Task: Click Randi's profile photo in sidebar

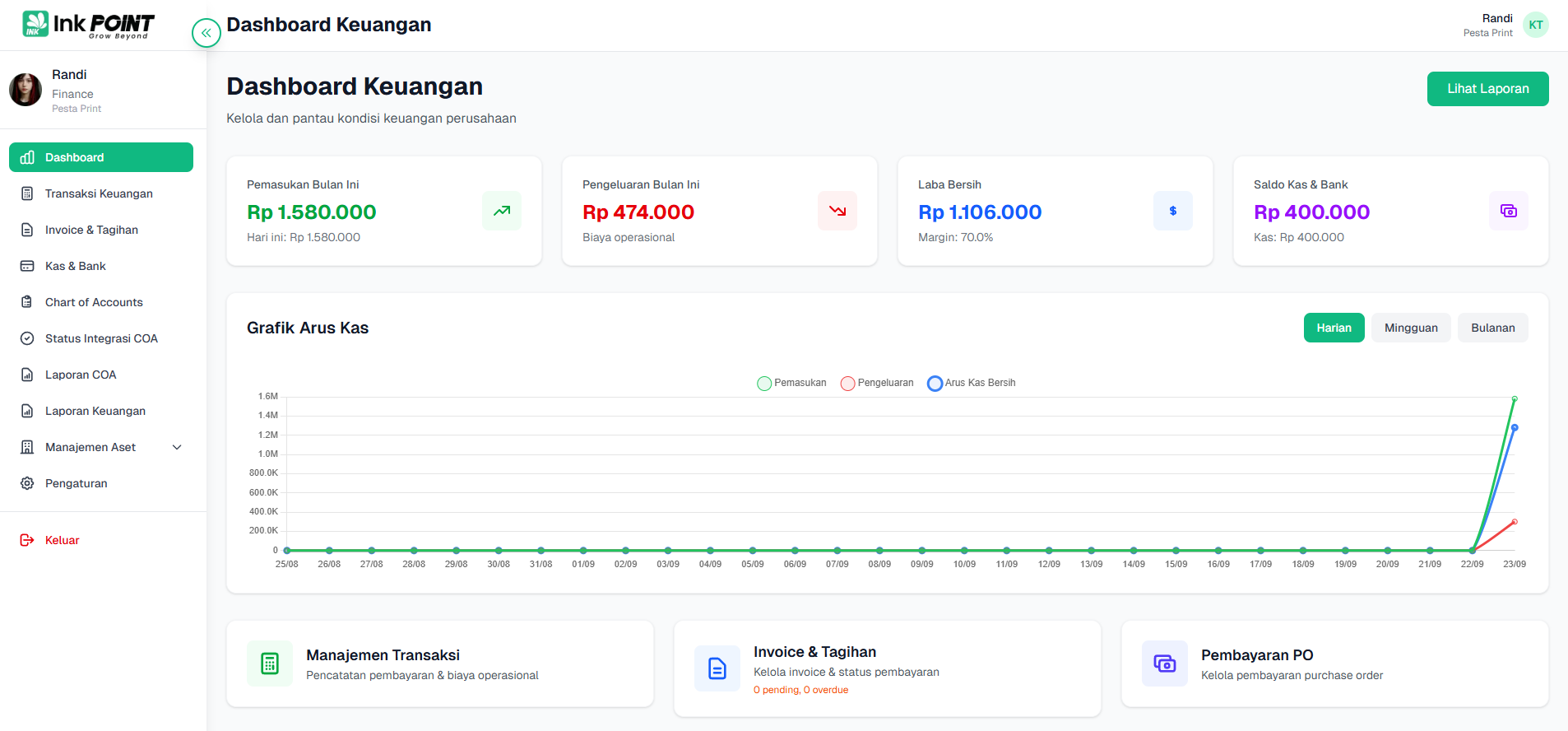Action: [x=26, y=90]
